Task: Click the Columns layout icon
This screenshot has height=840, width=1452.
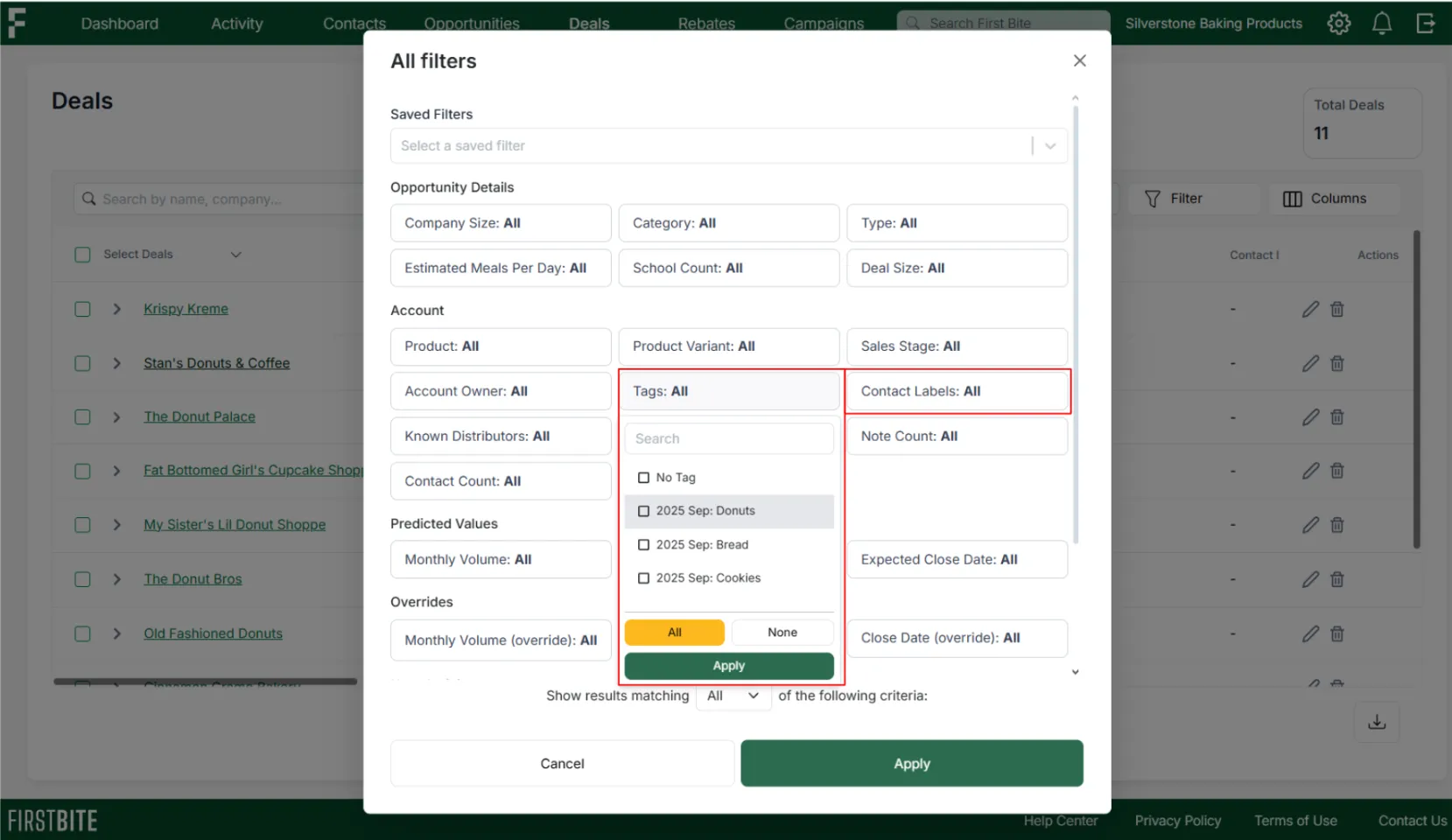Action: pos(1292,199)
